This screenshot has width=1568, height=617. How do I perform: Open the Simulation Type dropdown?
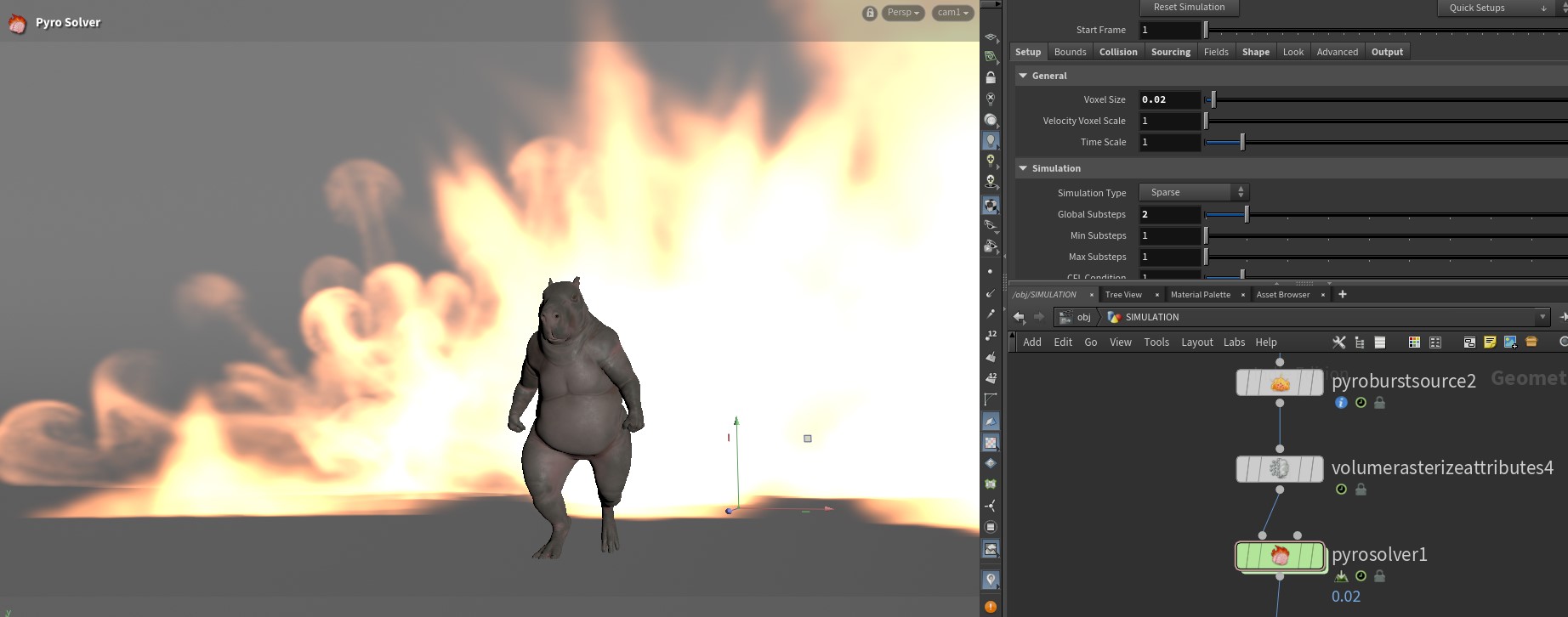(1194, 192)
